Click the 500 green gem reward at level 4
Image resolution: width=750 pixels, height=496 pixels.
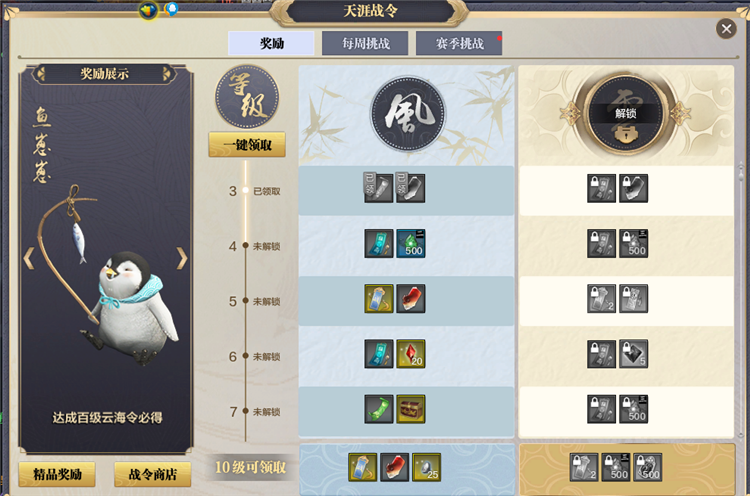(x=410, y=243)
